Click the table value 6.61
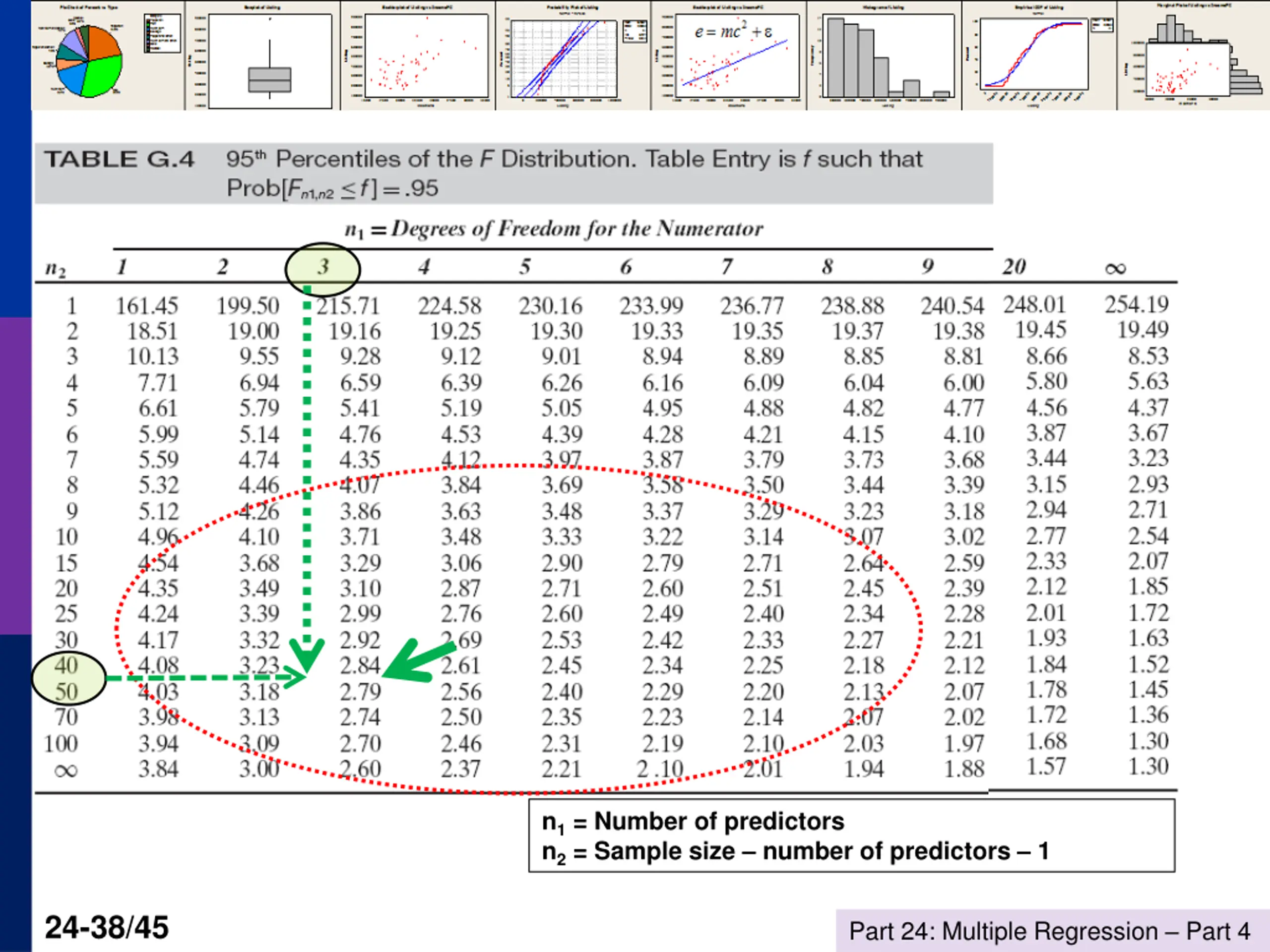Viewport: 1270px width, 952px height. tap(158, 409)
